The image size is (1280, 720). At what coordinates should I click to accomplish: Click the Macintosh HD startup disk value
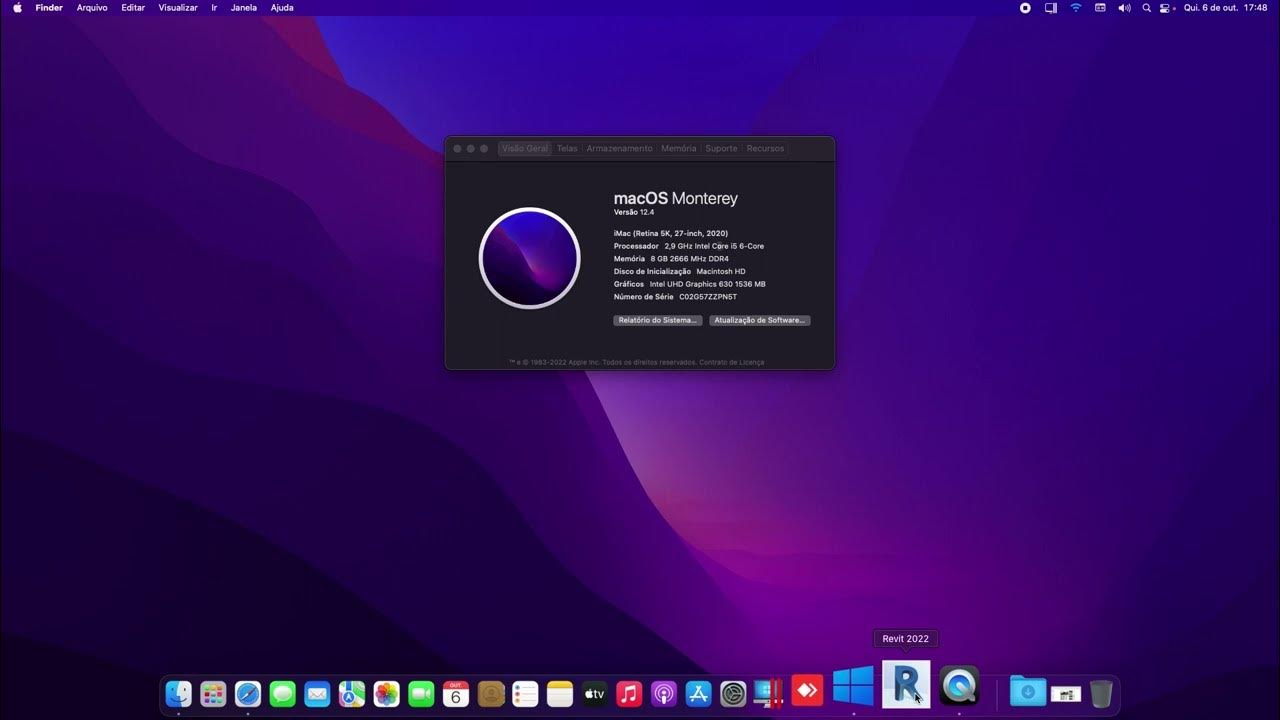click(x=721, y=271)
